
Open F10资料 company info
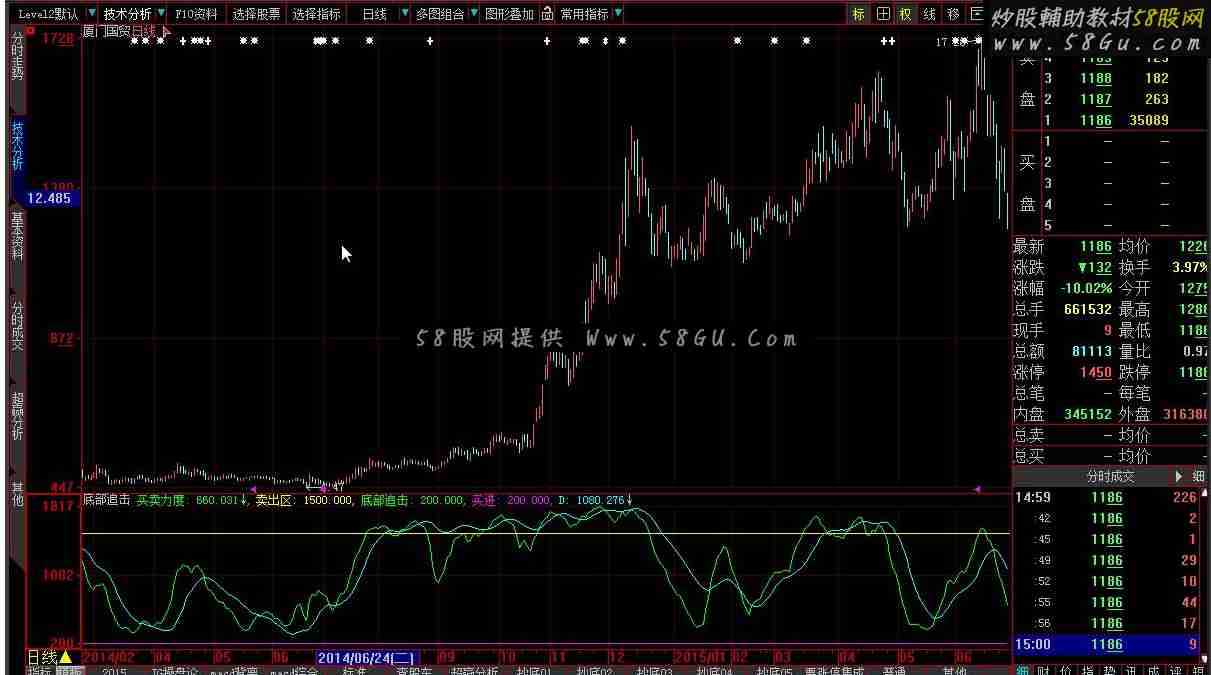(x=196, y=14)
